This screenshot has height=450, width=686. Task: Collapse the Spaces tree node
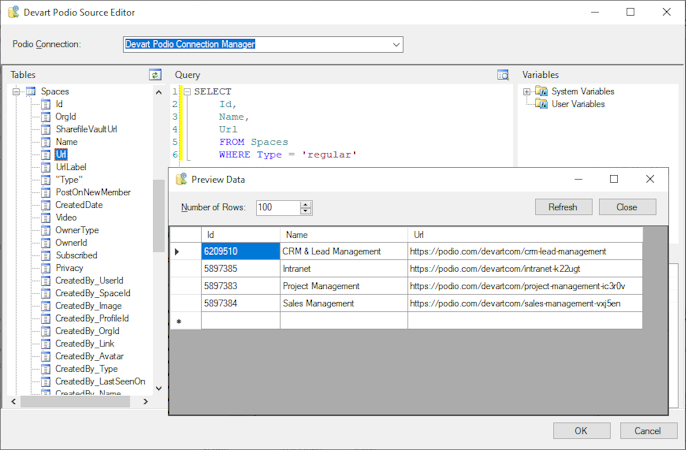[x=17, y=91]
